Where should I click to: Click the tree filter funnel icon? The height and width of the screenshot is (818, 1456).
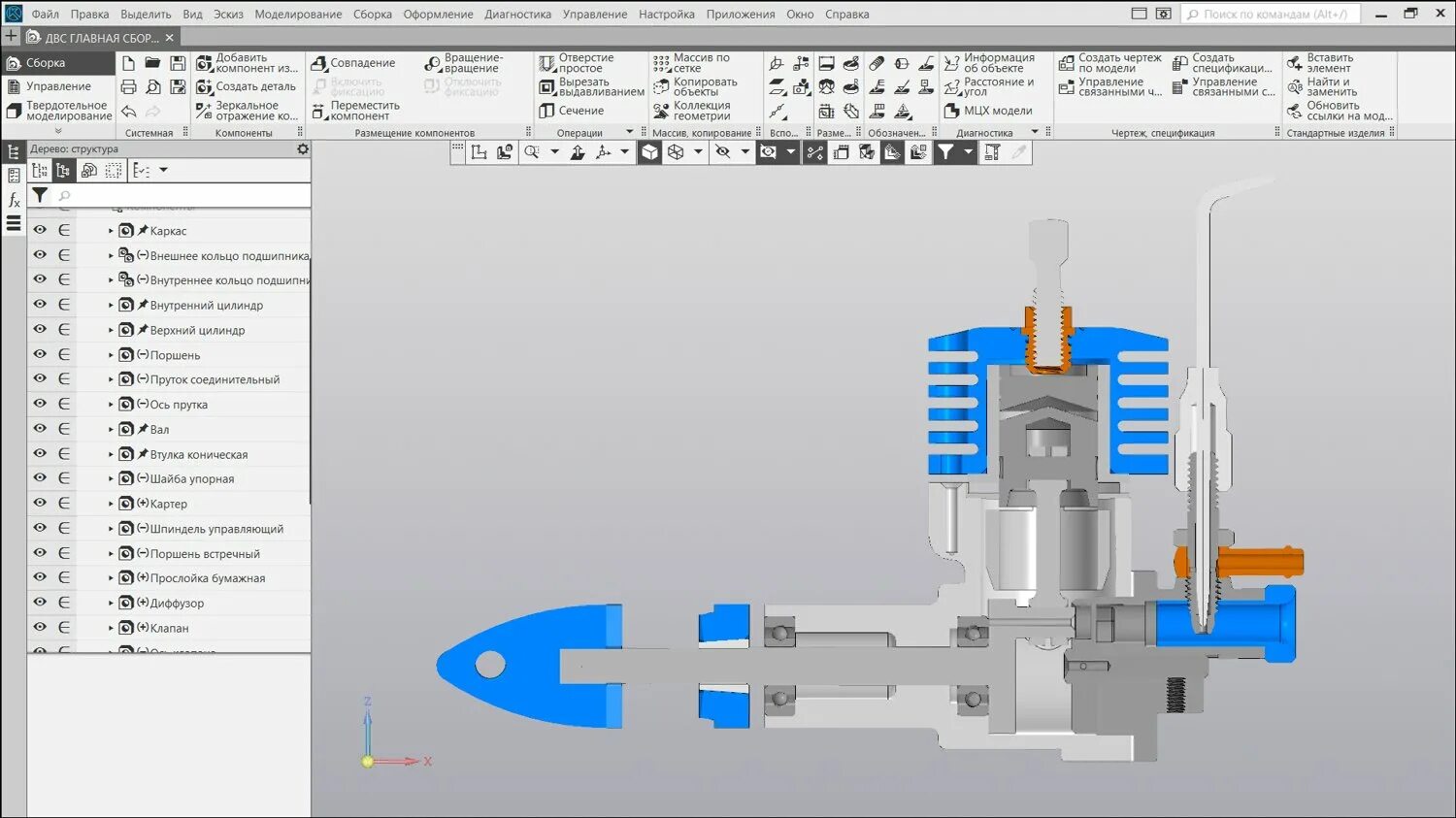coord(40,195)
